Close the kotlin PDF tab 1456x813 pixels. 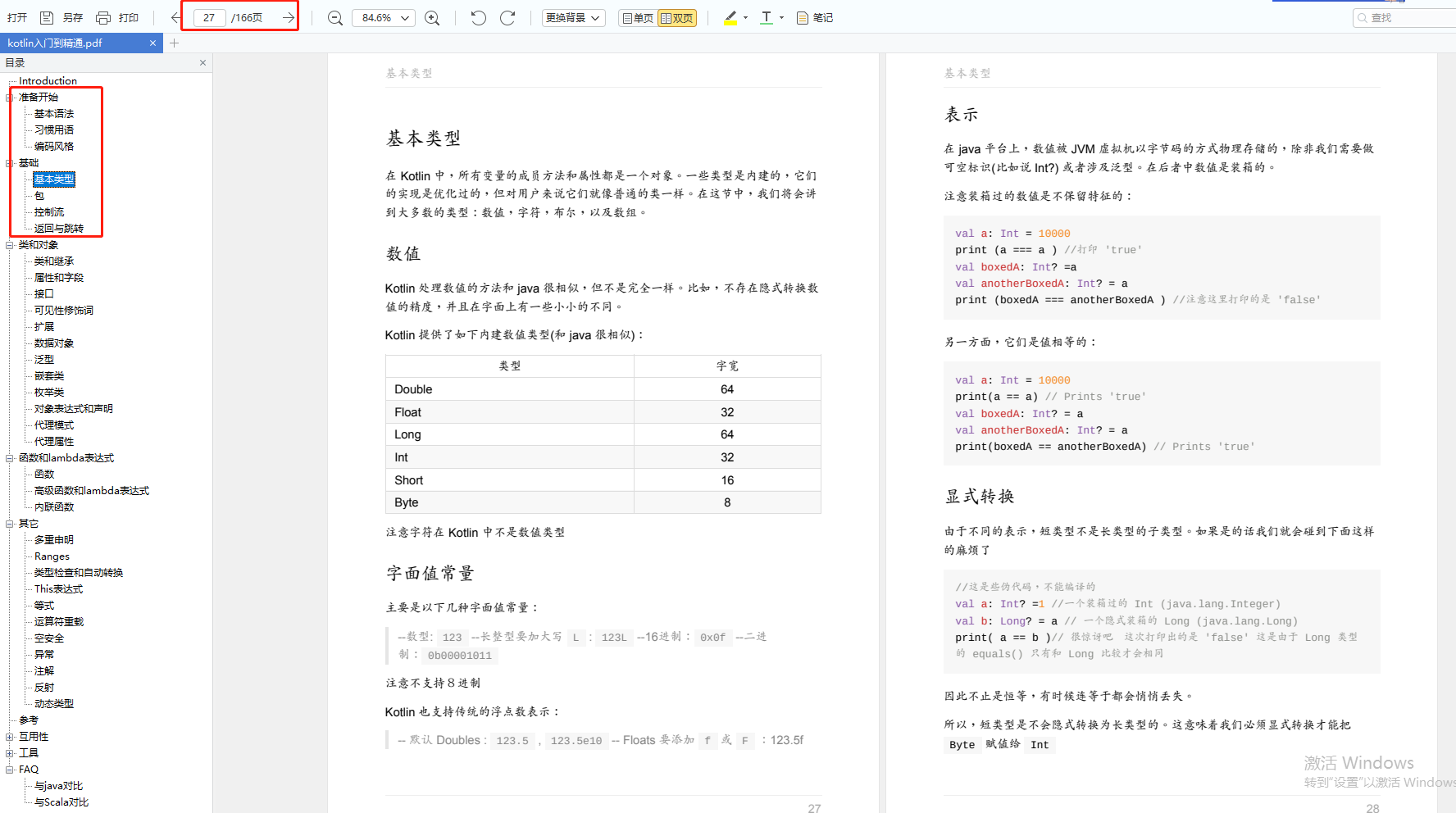pos(152,43)
